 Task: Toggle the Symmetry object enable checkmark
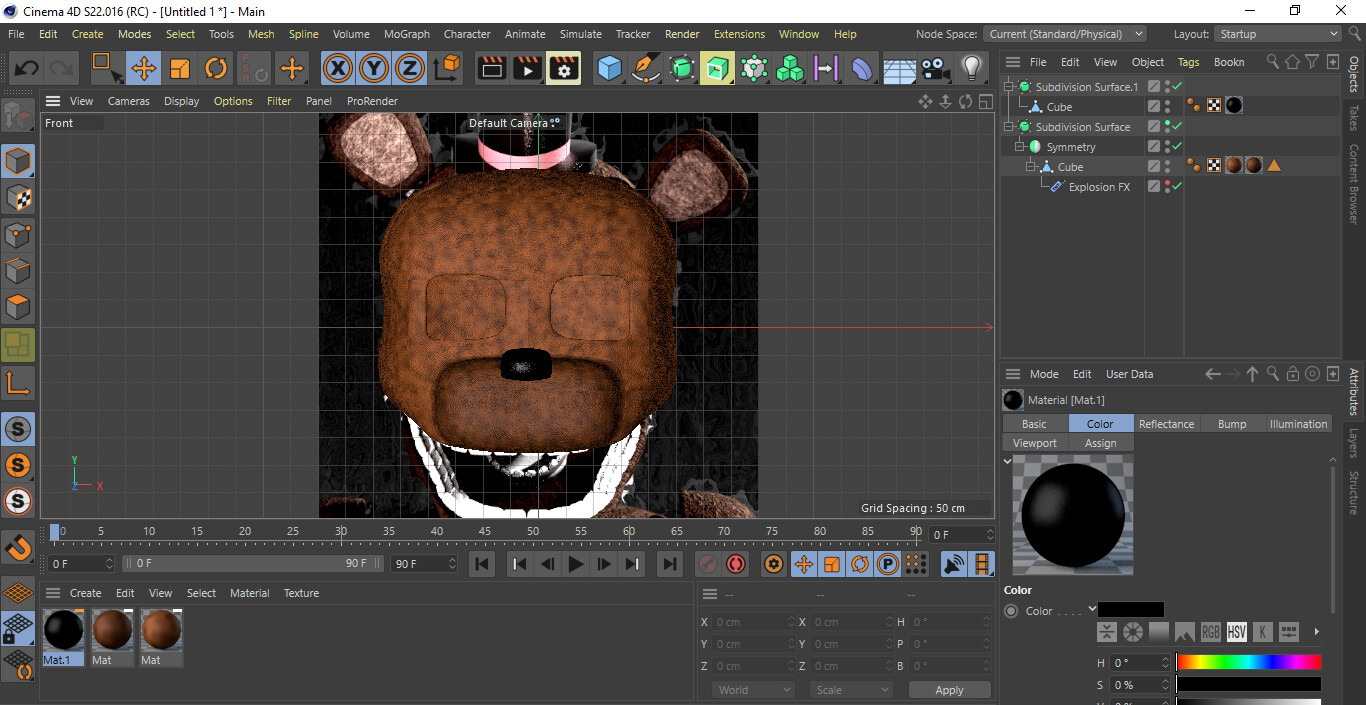(x=1177, y=147)
